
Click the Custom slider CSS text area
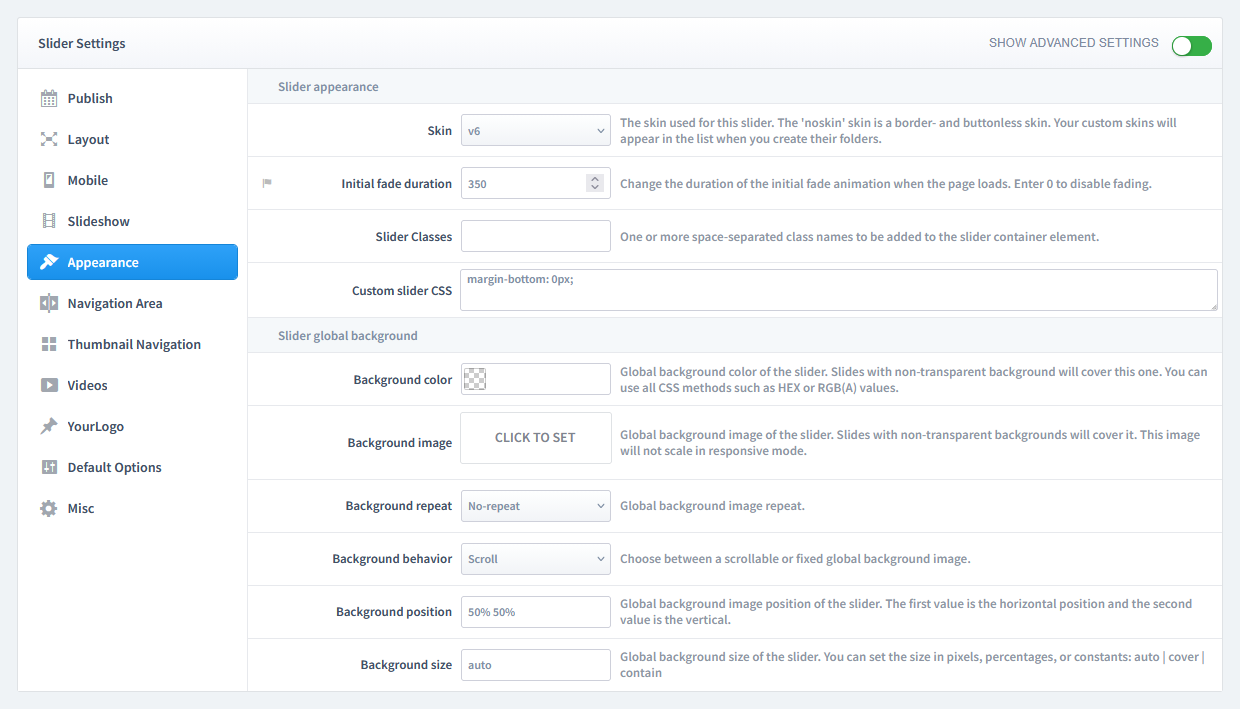pos(838,289)
